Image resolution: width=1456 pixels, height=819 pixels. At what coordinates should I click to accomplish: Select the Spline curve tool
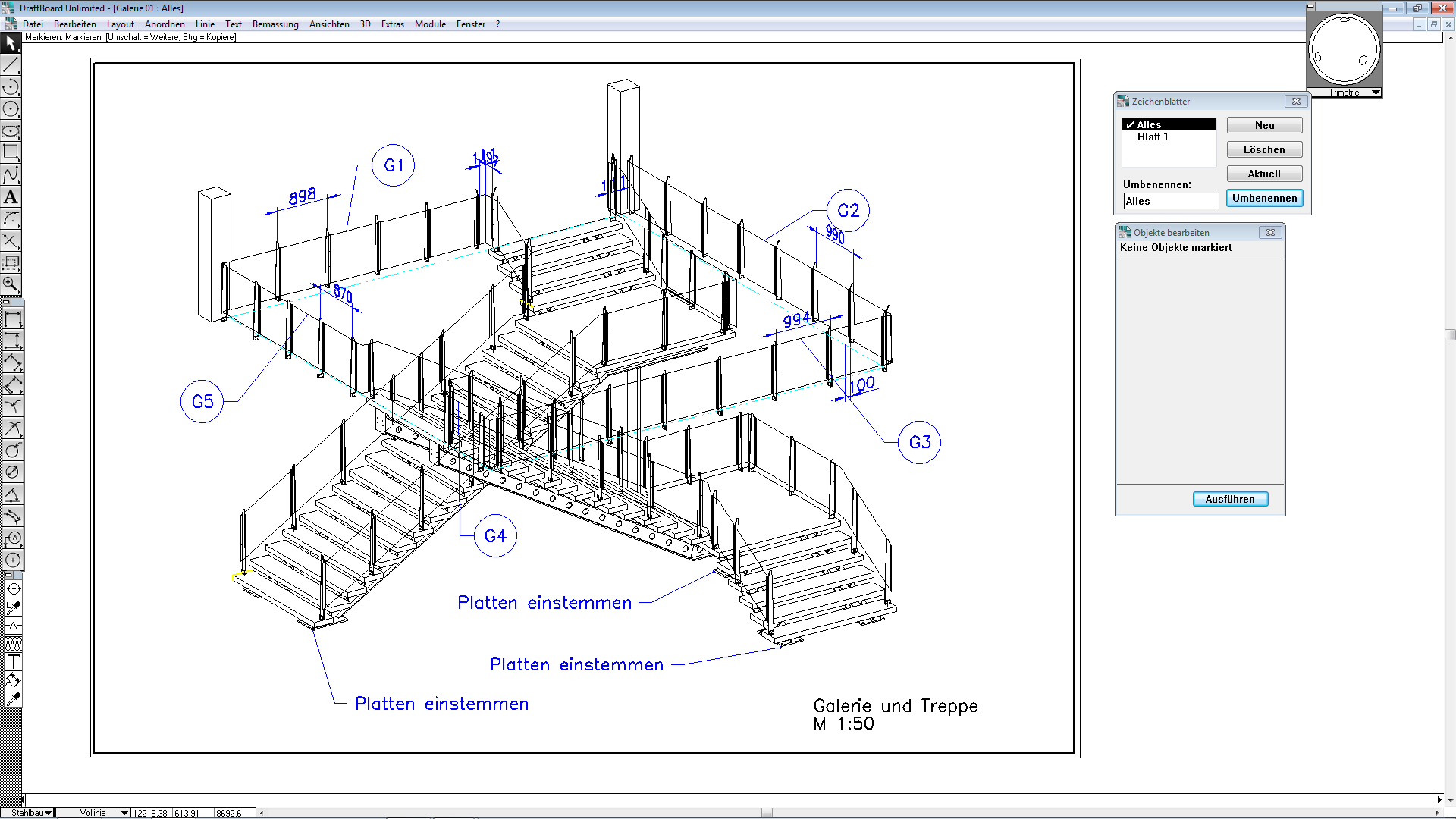coord(11,174)
